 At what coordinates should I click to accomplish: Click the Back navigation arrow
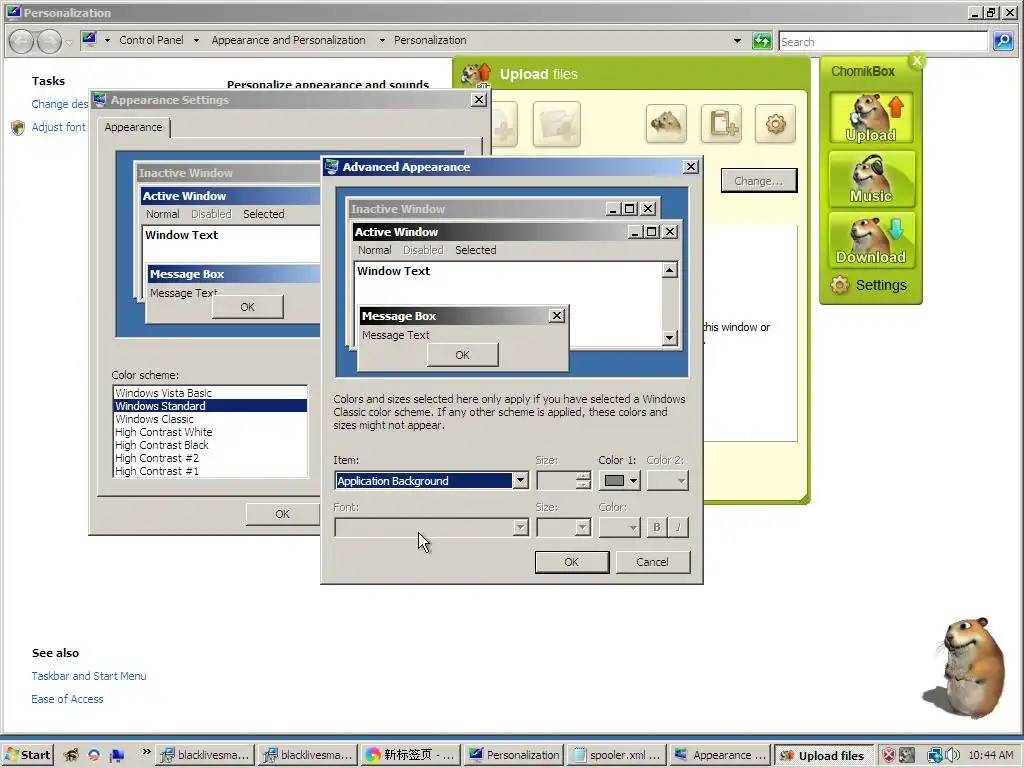point(22,42)
